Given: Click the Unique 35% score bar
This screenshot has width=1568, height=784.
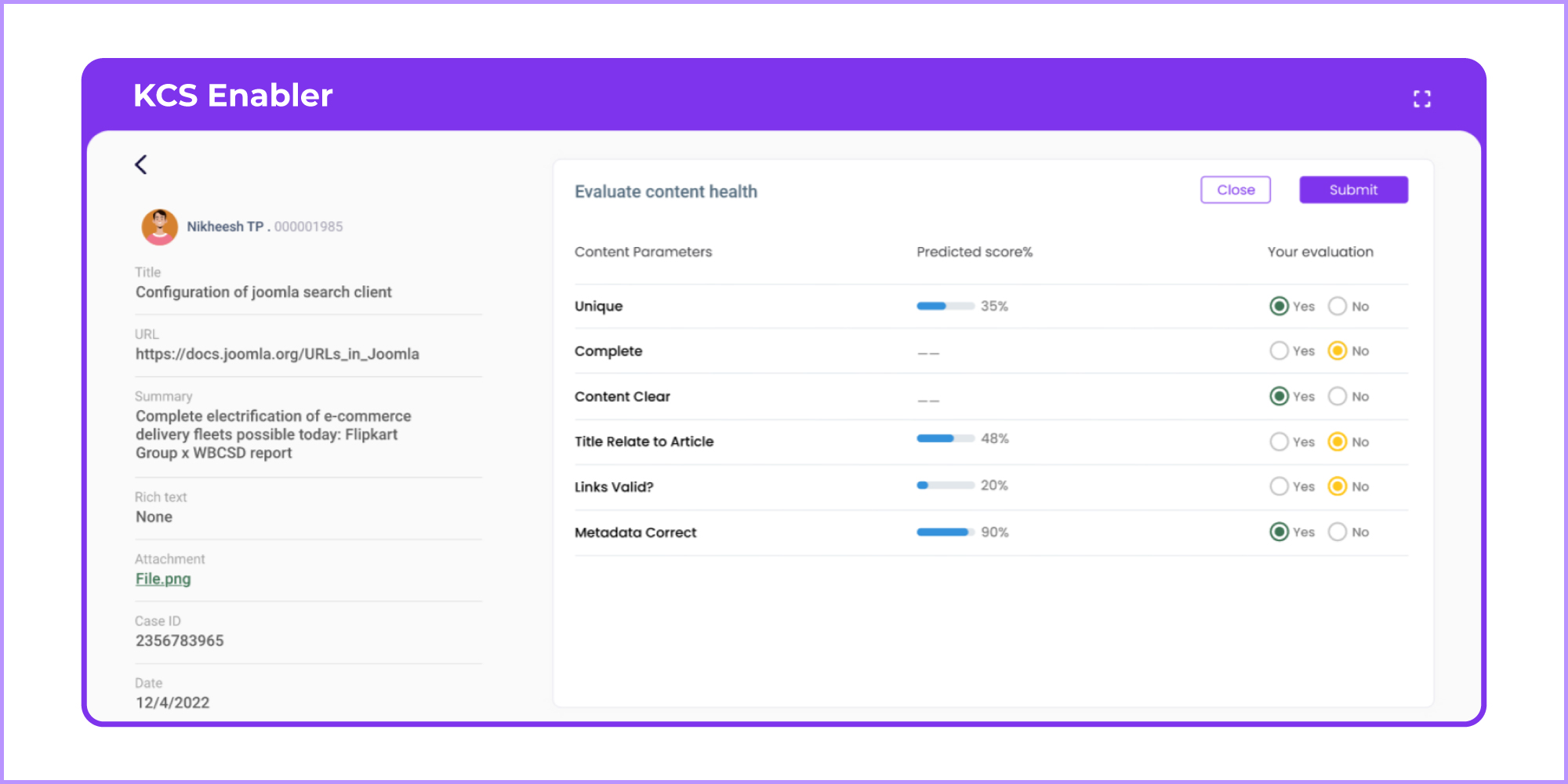Looking at the screenshot, I should point(946,306).
